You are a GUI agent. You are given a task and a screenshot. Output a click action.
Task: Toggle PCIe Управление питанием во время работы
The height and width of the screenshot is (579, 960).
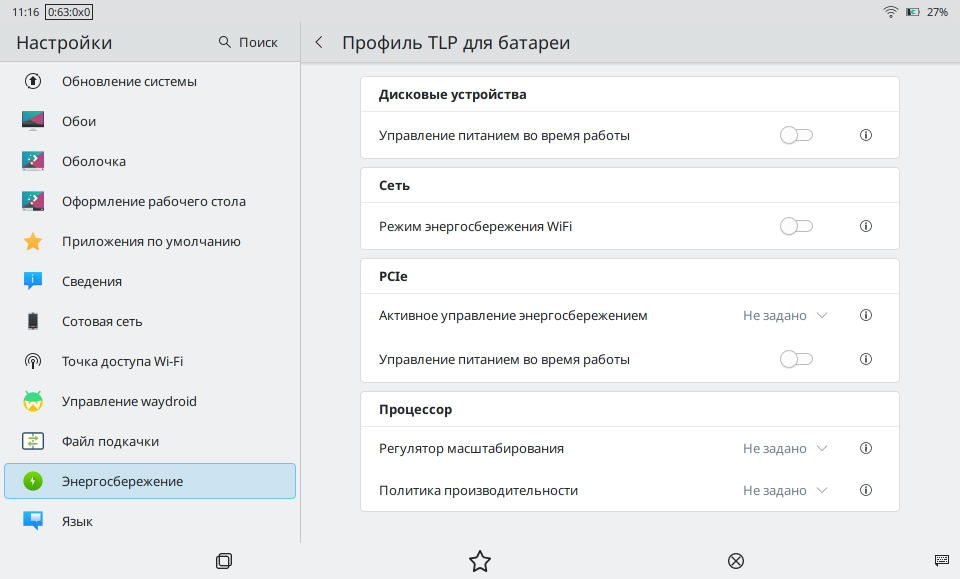click(x=796, y=359)
